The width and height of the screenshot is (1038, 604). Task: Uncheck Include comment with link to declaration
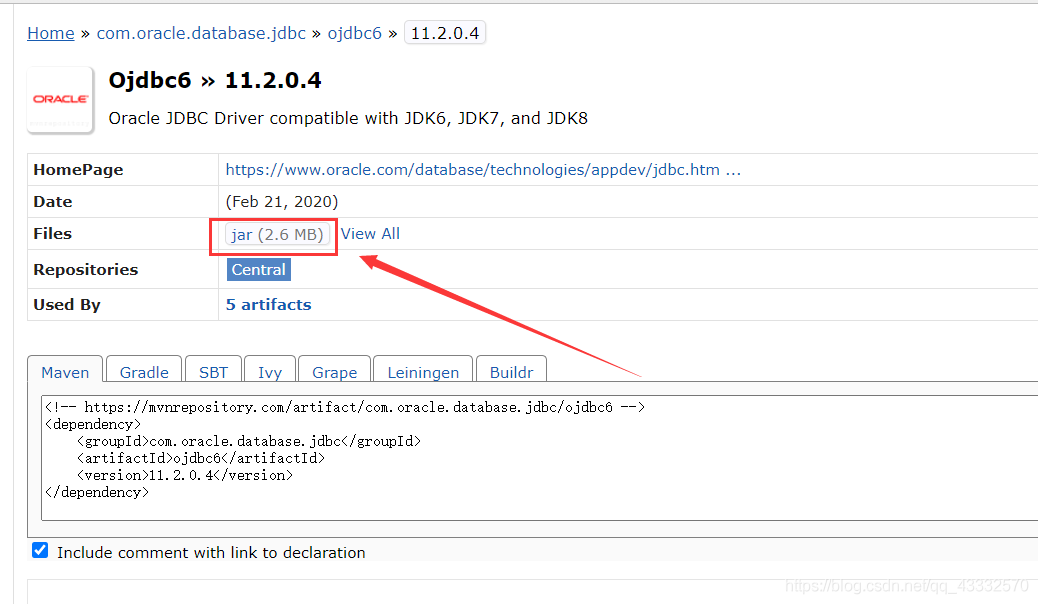tap(40, 550)
